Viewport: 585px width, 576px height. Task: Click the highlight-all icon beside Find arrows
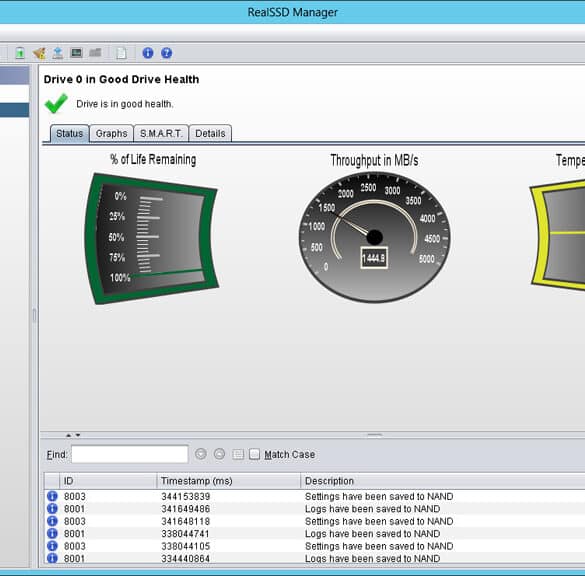238,454
